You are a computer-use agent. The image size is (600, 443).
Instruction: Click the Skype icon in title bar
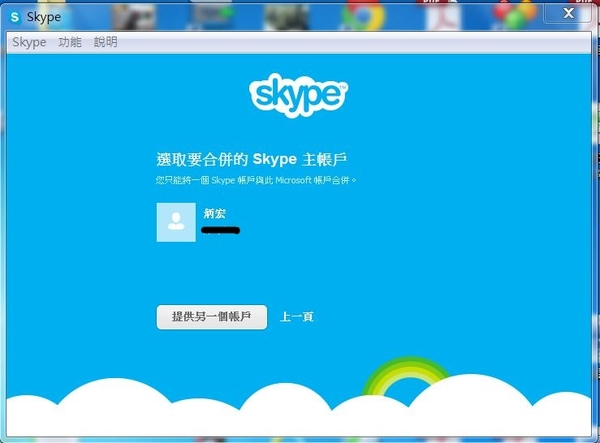(15, 17)
